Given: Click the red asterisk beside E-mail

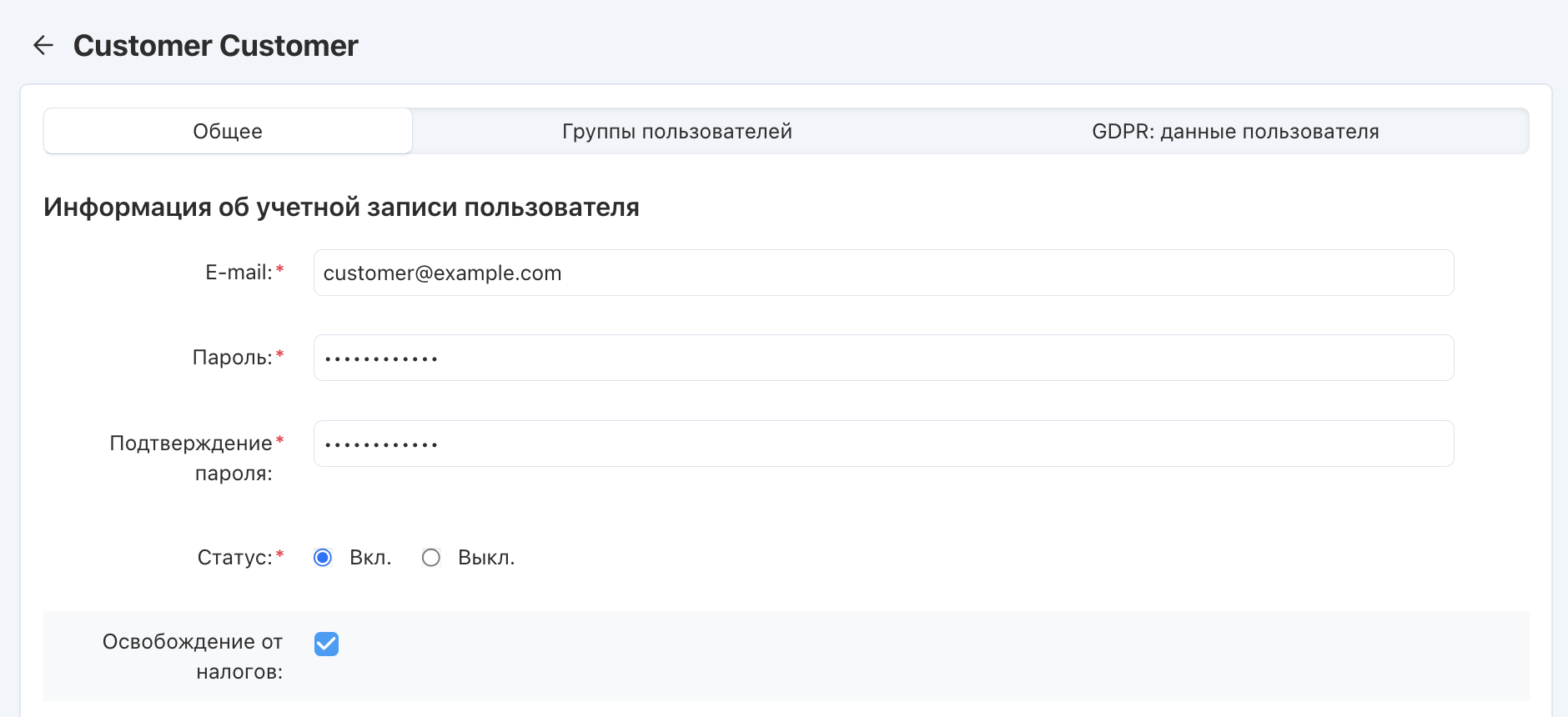Looking at the screenshot, I should coord(280,269).
